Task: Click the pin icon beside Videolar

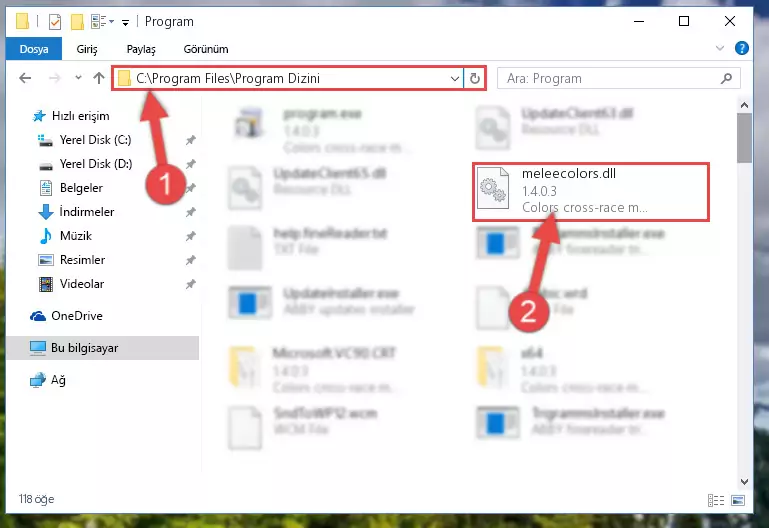Action: (190, 284)
